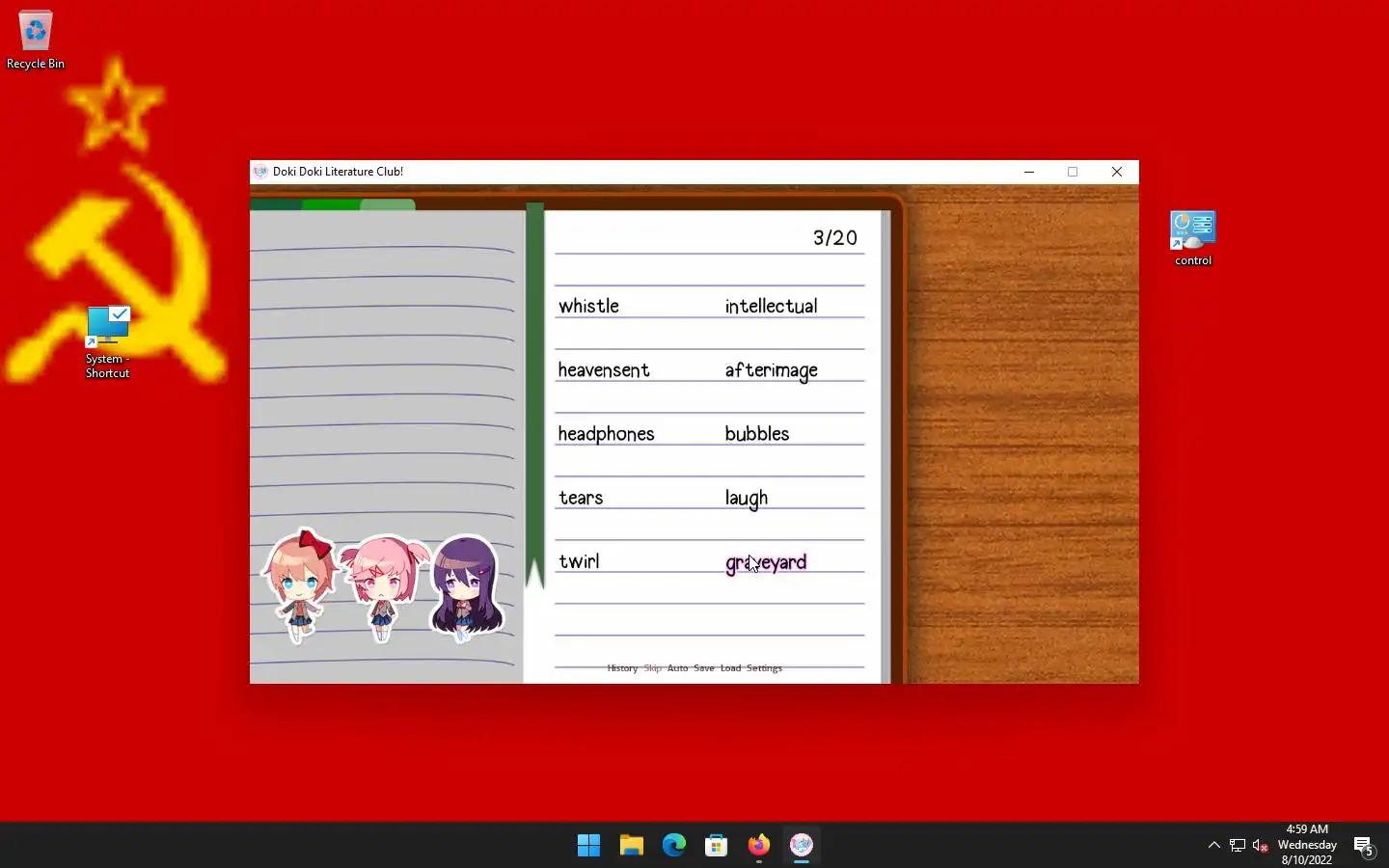
Task: Choose the word 'bubbles'
Action: (757, 434)
